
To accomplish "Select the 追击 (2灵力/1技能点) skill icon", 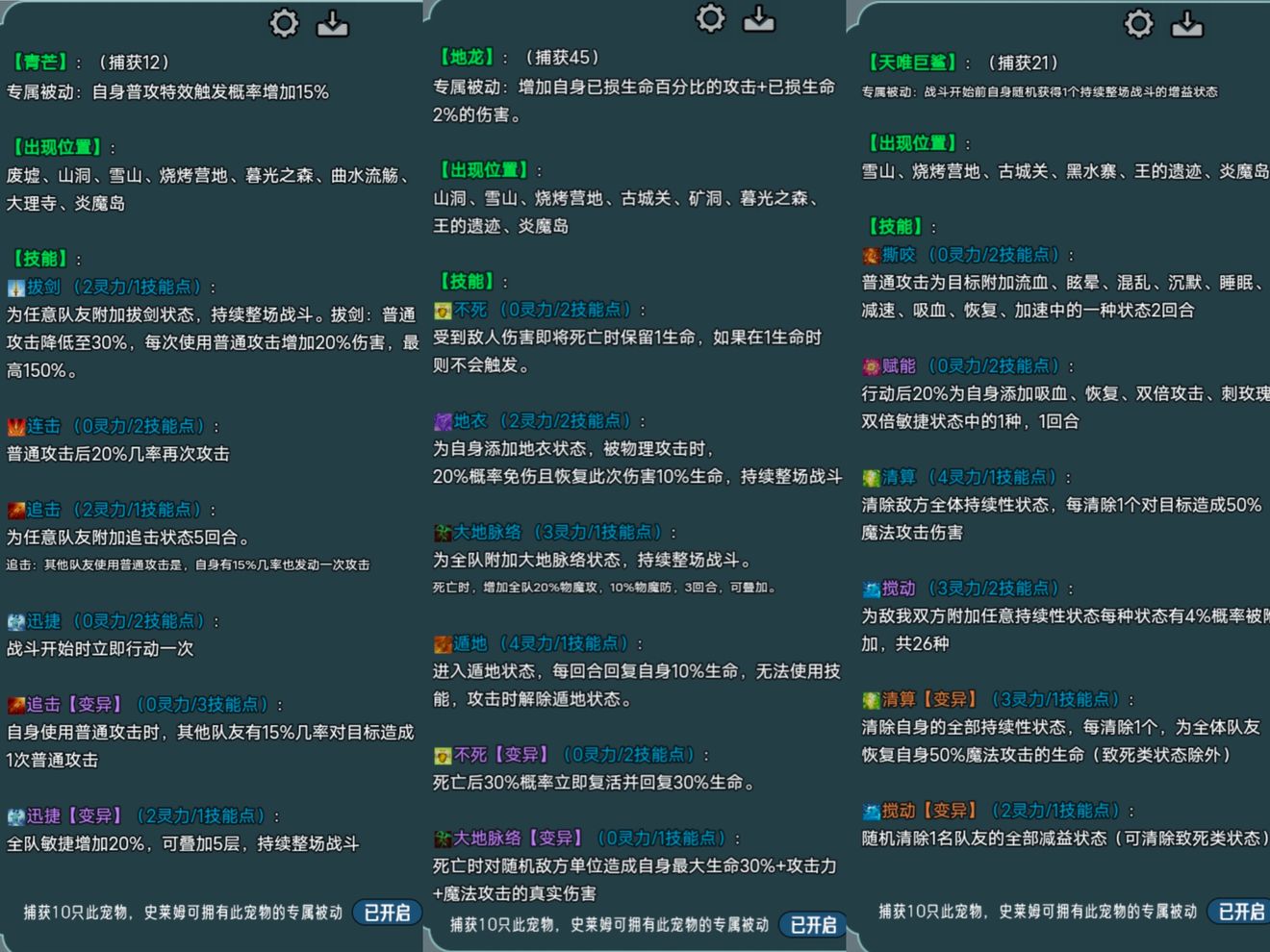I will 15,511.
